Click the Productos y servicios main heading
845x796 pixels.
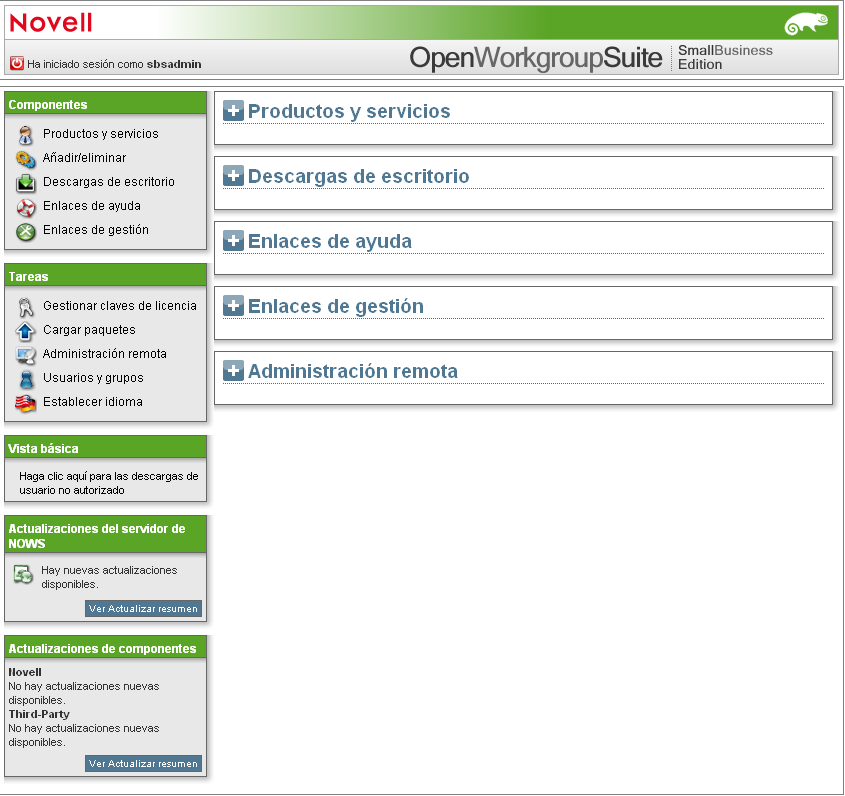coord(349,111)
